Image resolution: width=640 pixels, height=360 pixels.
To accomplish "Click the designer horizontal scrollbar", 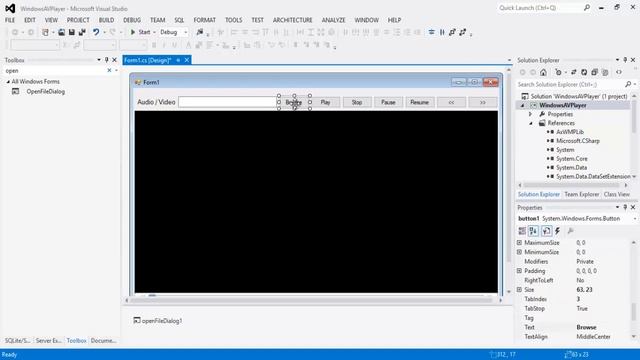I will pos(313,300).
